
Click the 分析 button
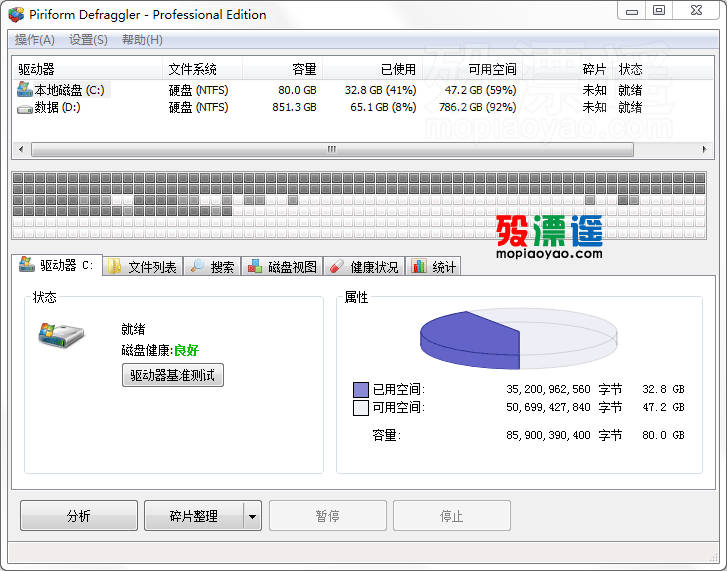click(79, 515)
